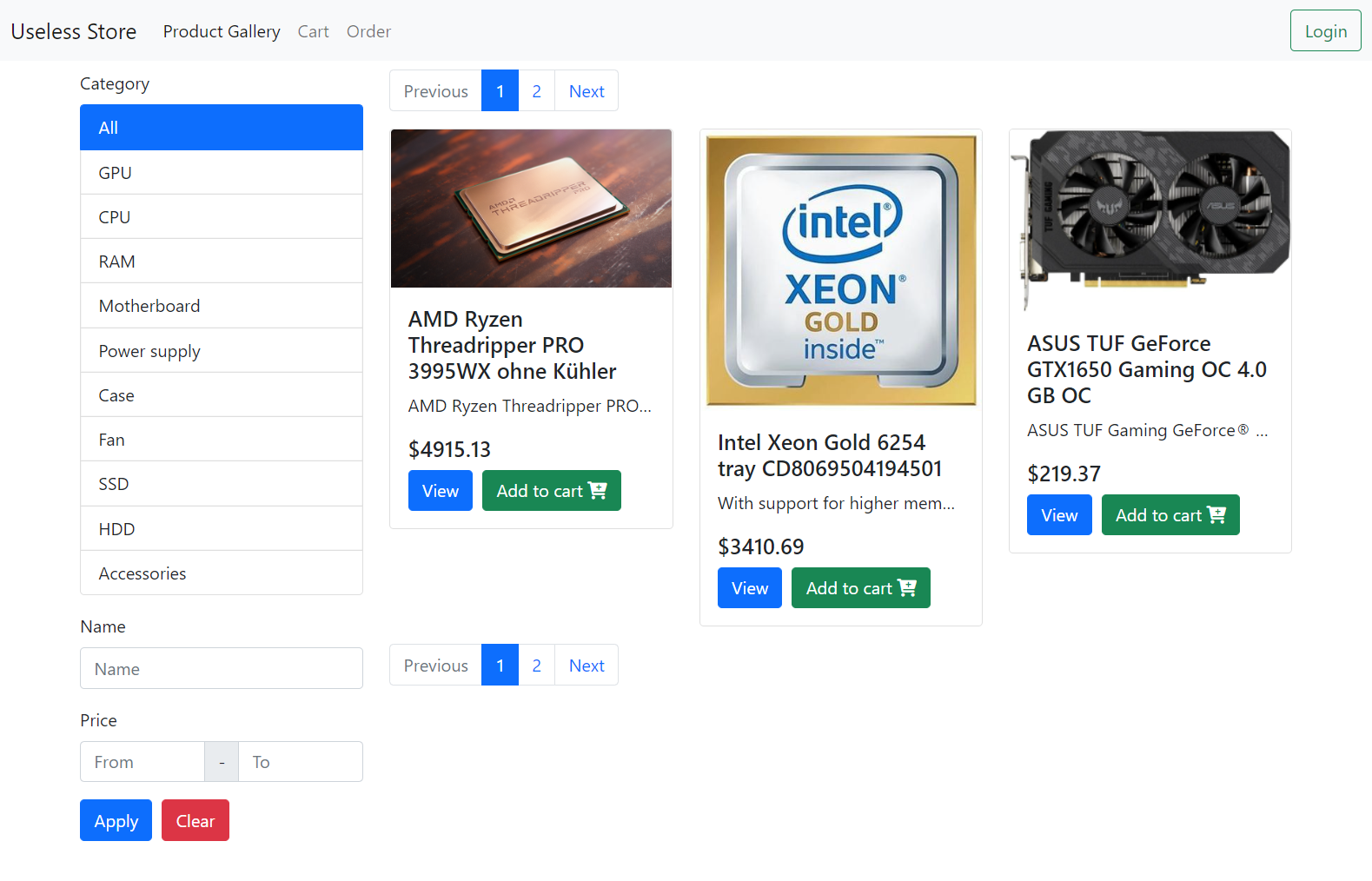Filter products by GPU category
The image size is (1372, 881).
[222, 172]
